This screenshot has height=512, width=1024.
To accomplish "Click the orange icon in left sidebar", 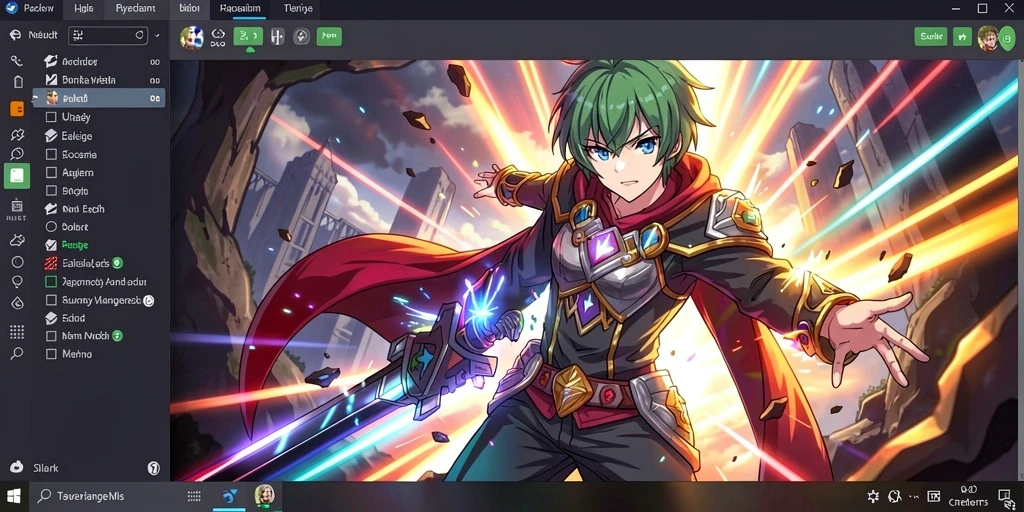I will coord(17,109).
